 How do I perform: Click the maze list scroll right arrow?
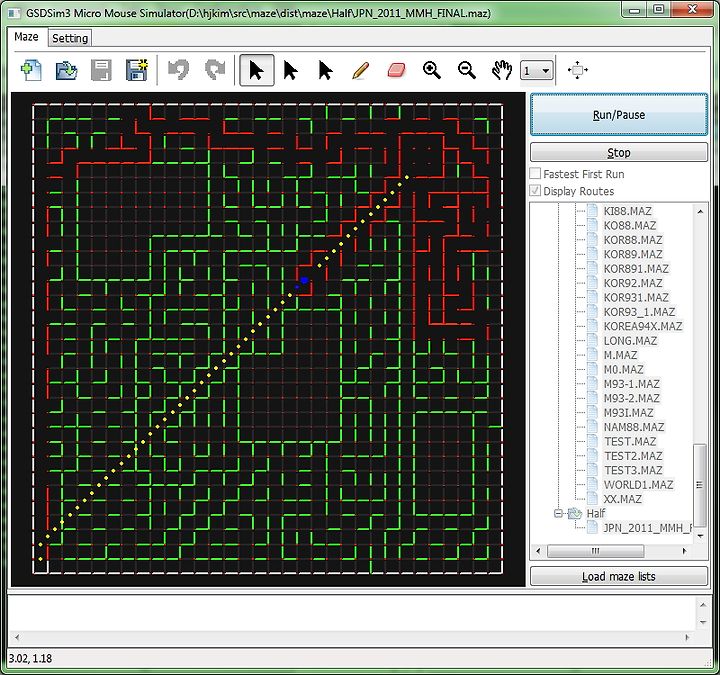684,551
